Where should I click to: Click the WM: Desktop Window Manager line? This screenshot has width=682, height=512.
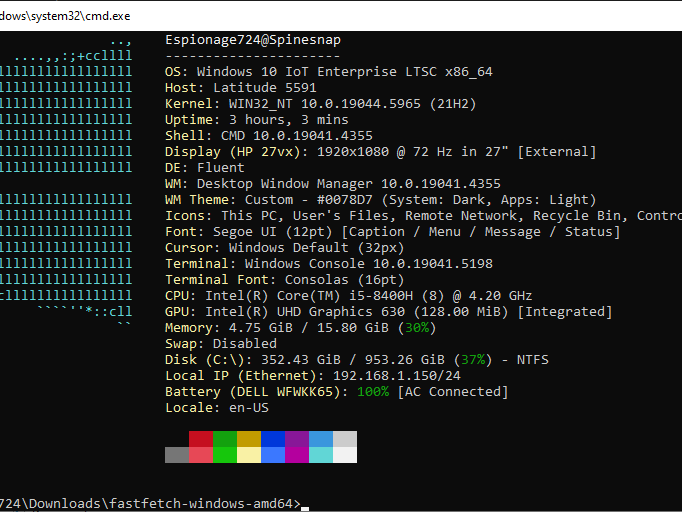[333, 184]
